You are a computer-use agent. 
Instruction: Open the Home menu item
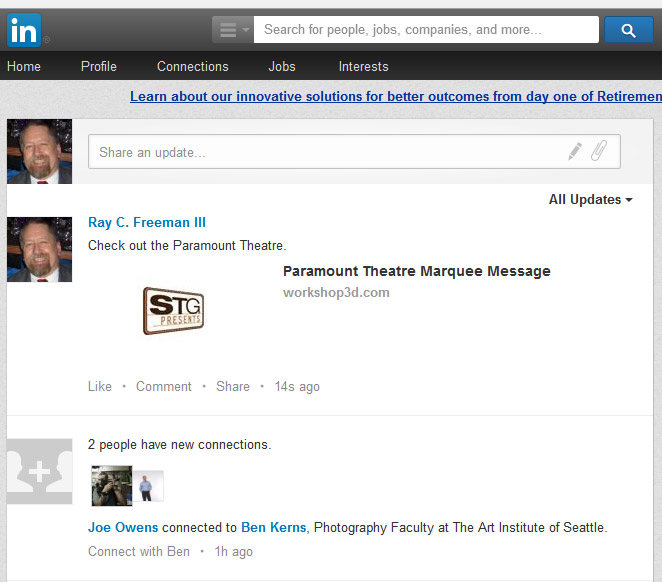24,66
